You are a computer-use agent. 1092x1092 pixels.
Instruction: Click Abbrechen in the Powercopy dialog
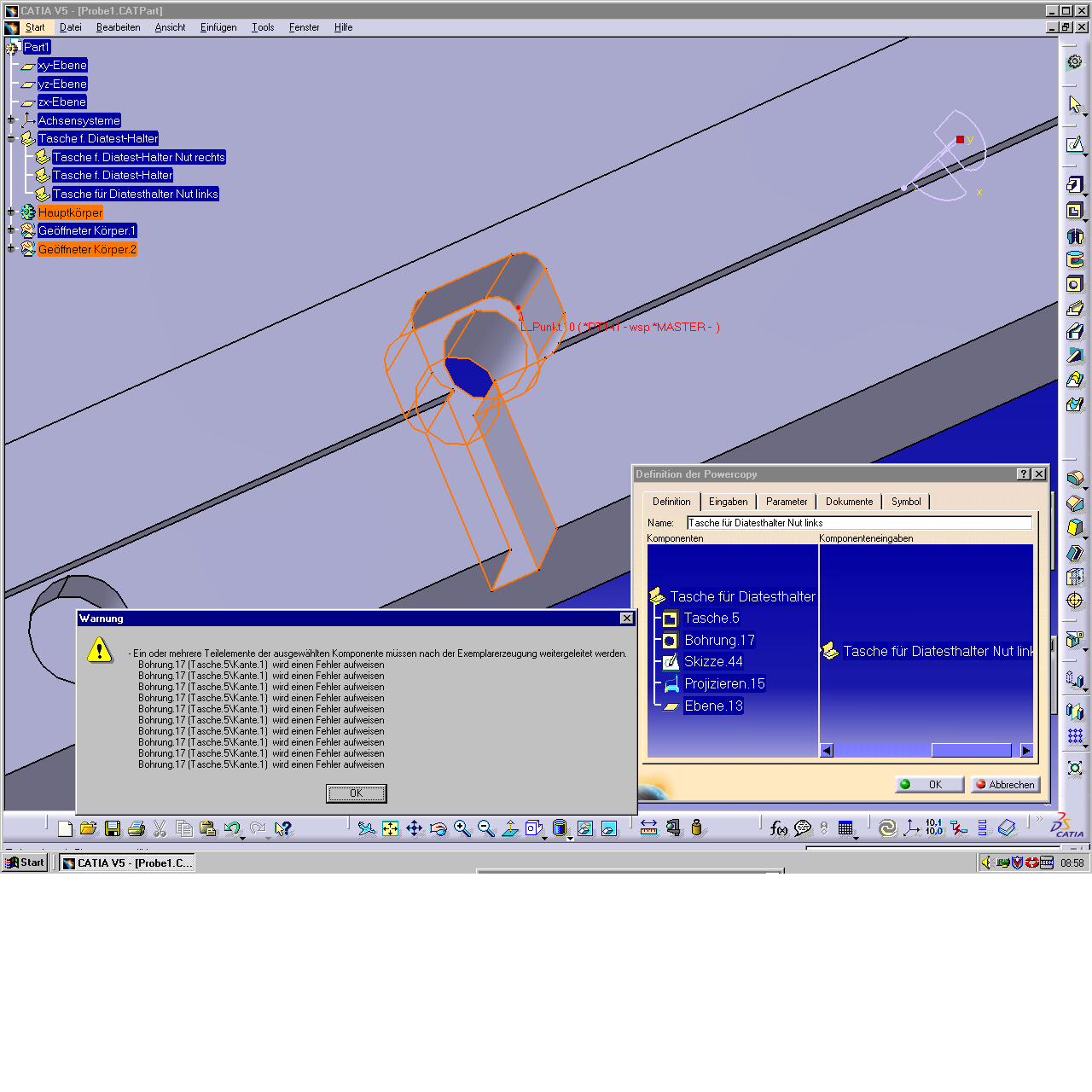1005,784
